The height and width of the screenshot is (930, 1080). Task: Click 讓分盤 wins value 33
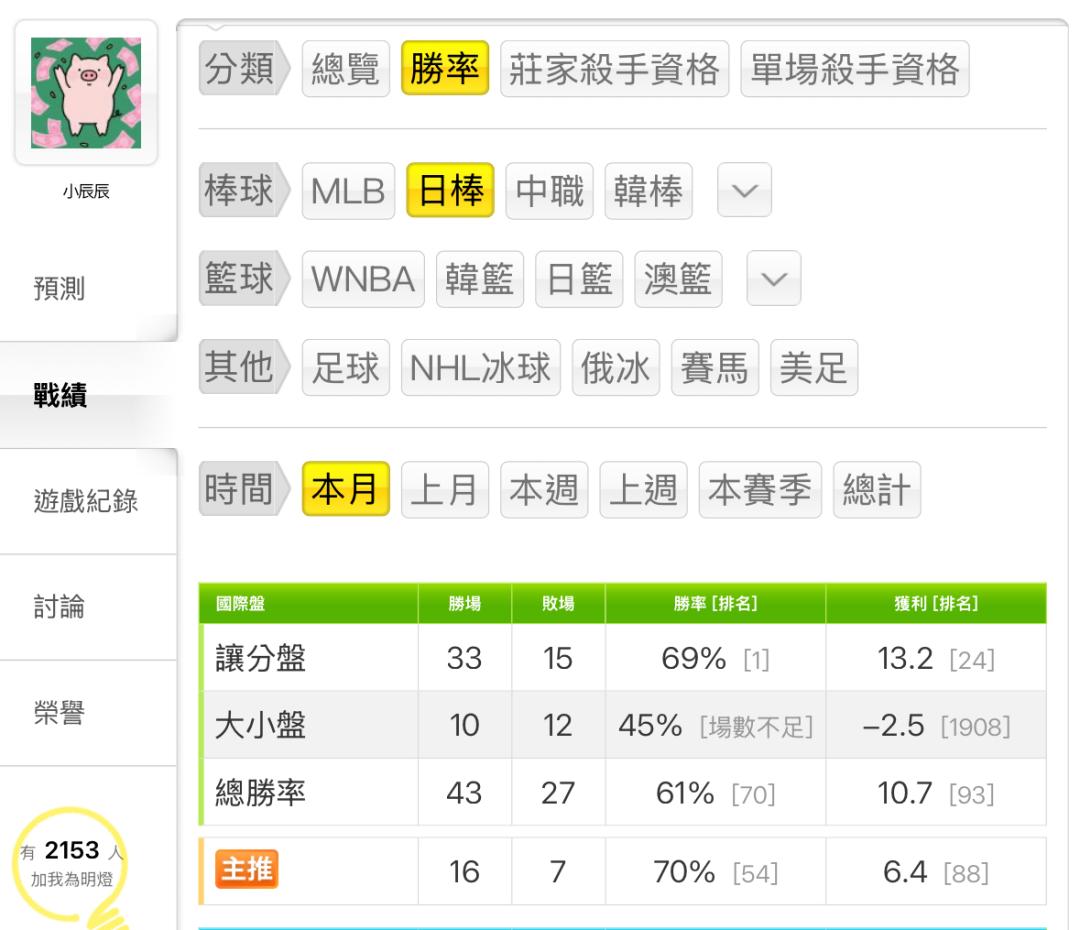pos(464,659)
